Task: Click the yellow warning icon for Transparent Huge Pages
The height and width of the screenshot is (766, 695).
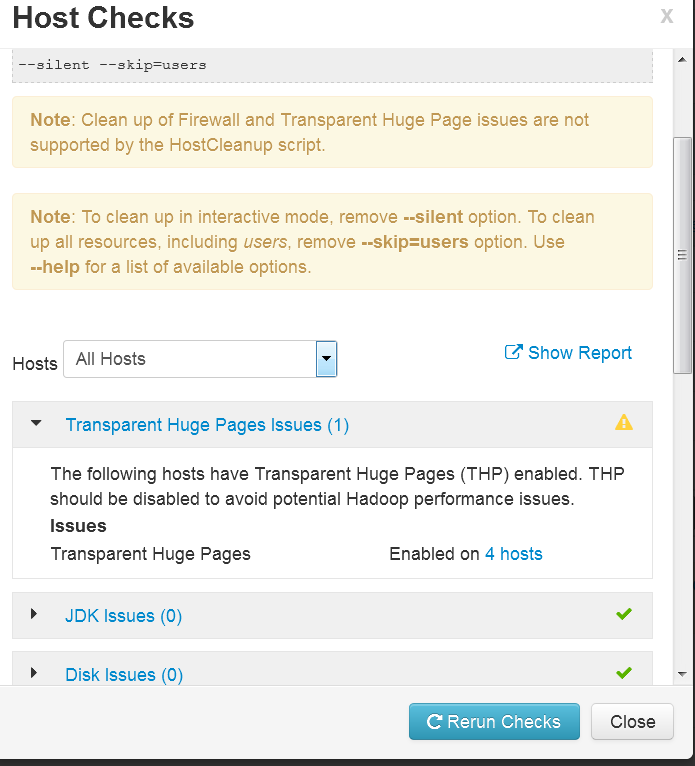Action: [x=624, y=423]
